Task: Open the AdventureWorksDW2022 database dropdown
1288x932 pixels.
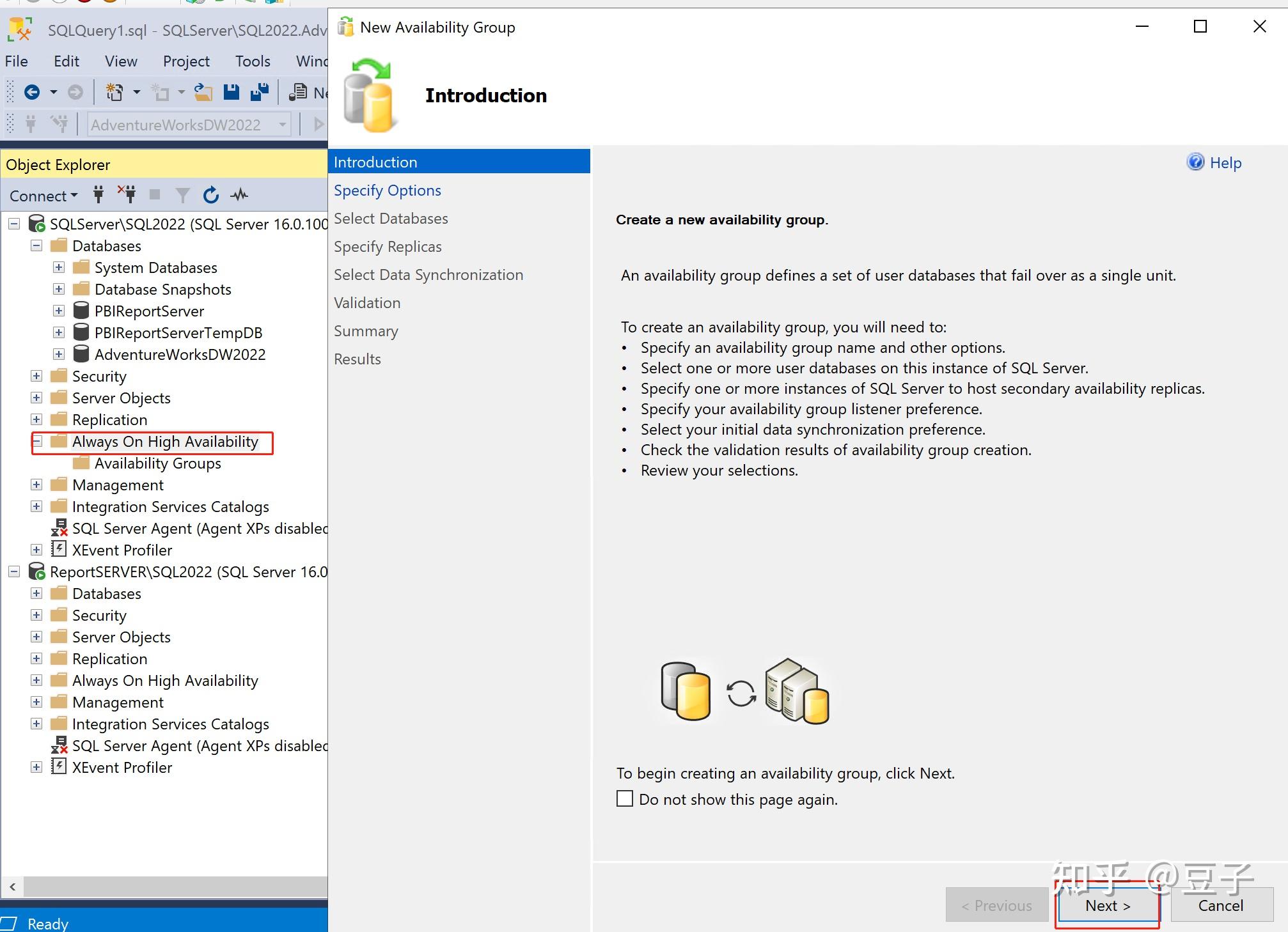Action: 282,124
